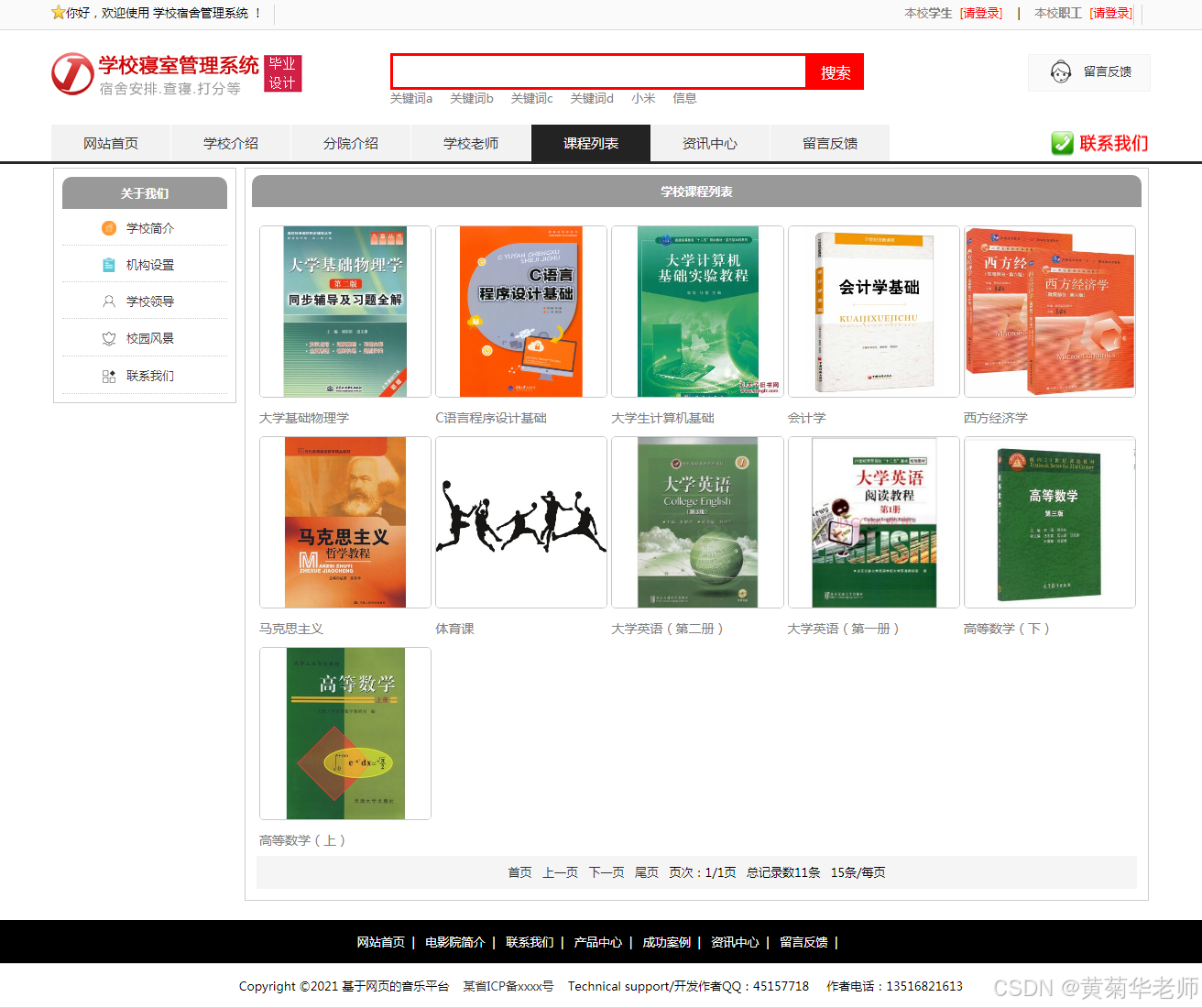Click the smiley face icon in 留言反馈
This screenshot has width=1202, height=1008.
tap(1063, 71)
